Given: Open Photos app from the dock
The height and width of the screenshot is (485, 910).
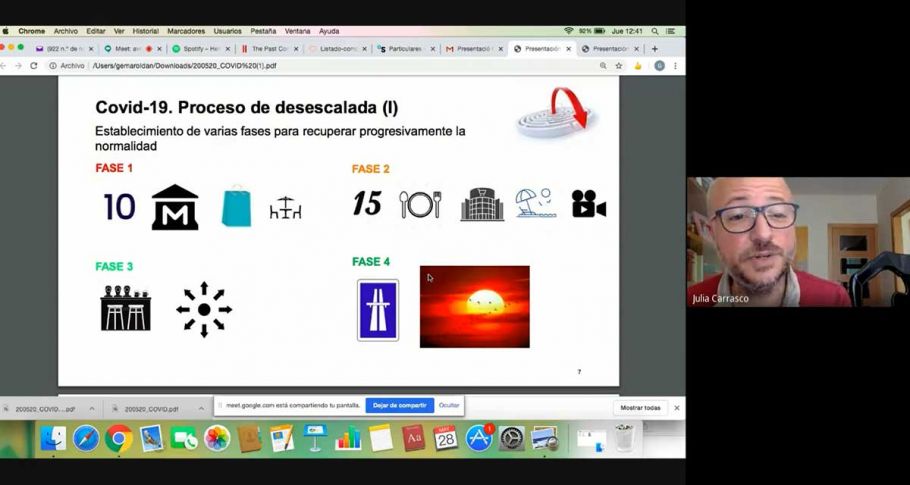Looking at the screenshot, I should pyautogui.click(x=217, y=438).
